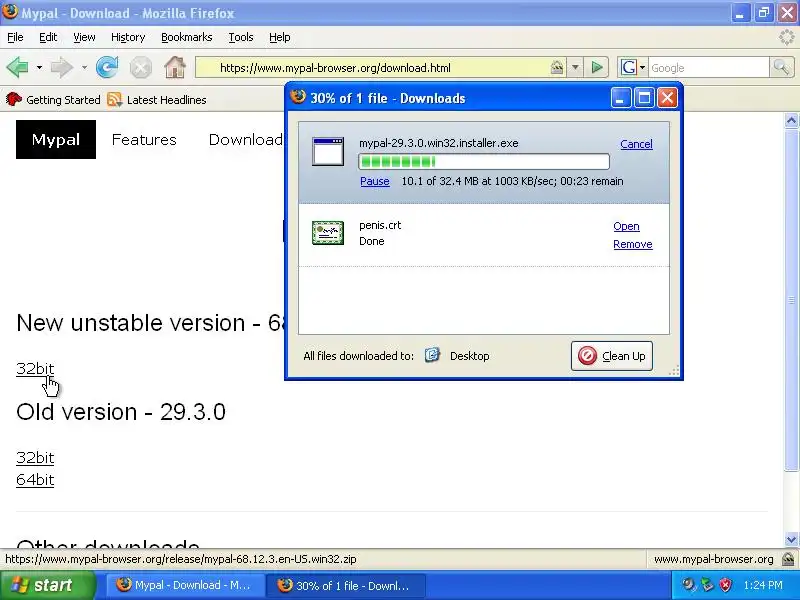This screenshot has width=800, height=600.
Task: Click the search magnifier button
Action: point(781,67)
